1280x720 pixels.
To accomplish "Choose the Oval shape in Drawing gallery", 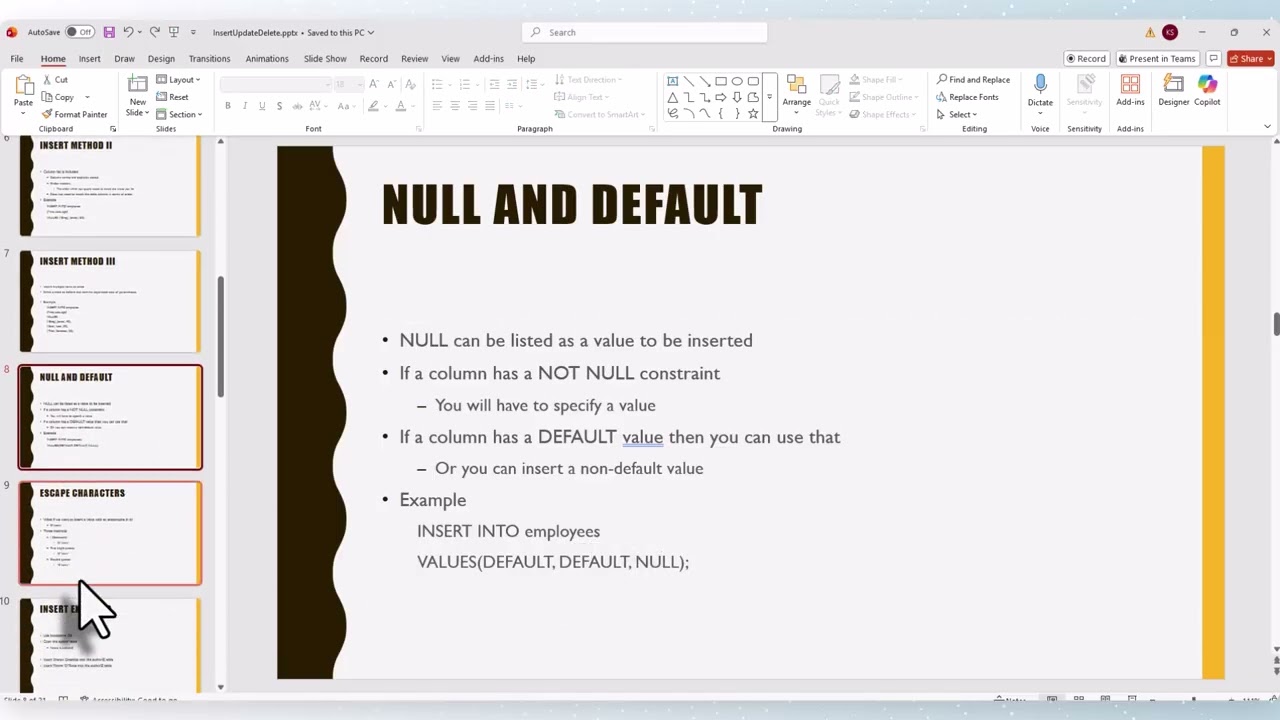I will tap(737, 81).
